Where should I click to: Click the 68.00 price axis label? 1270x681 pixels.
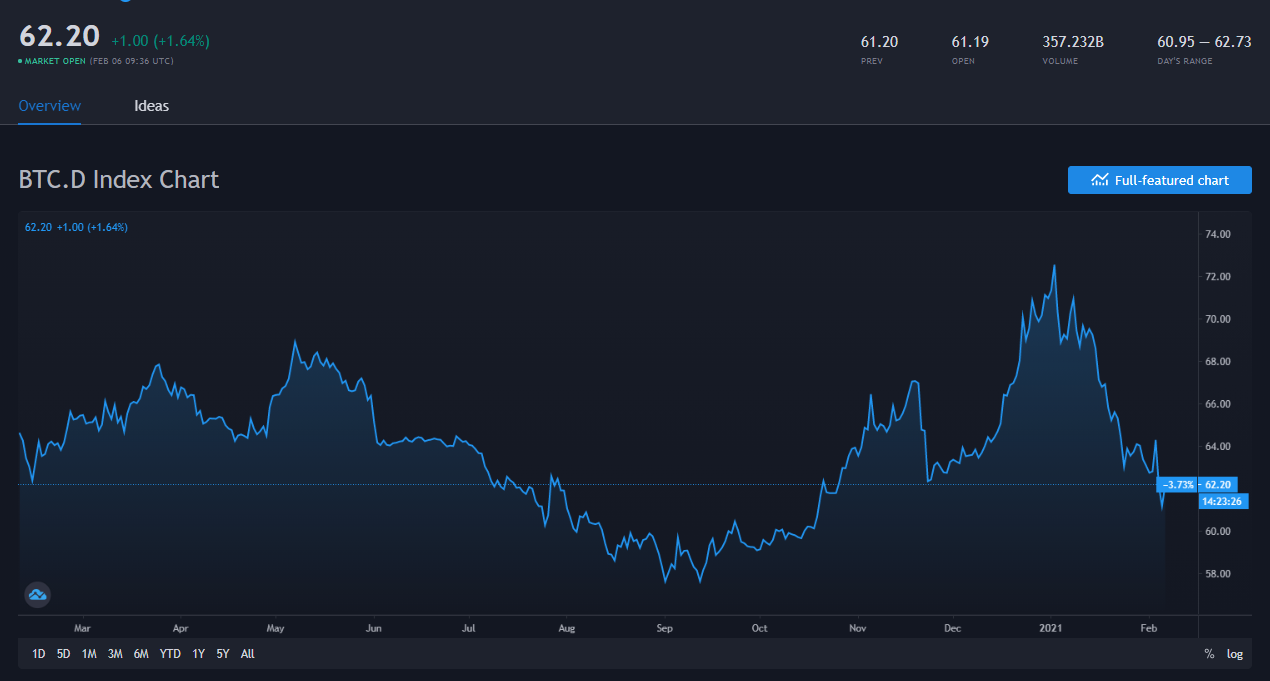click(x=1218, y=361)
